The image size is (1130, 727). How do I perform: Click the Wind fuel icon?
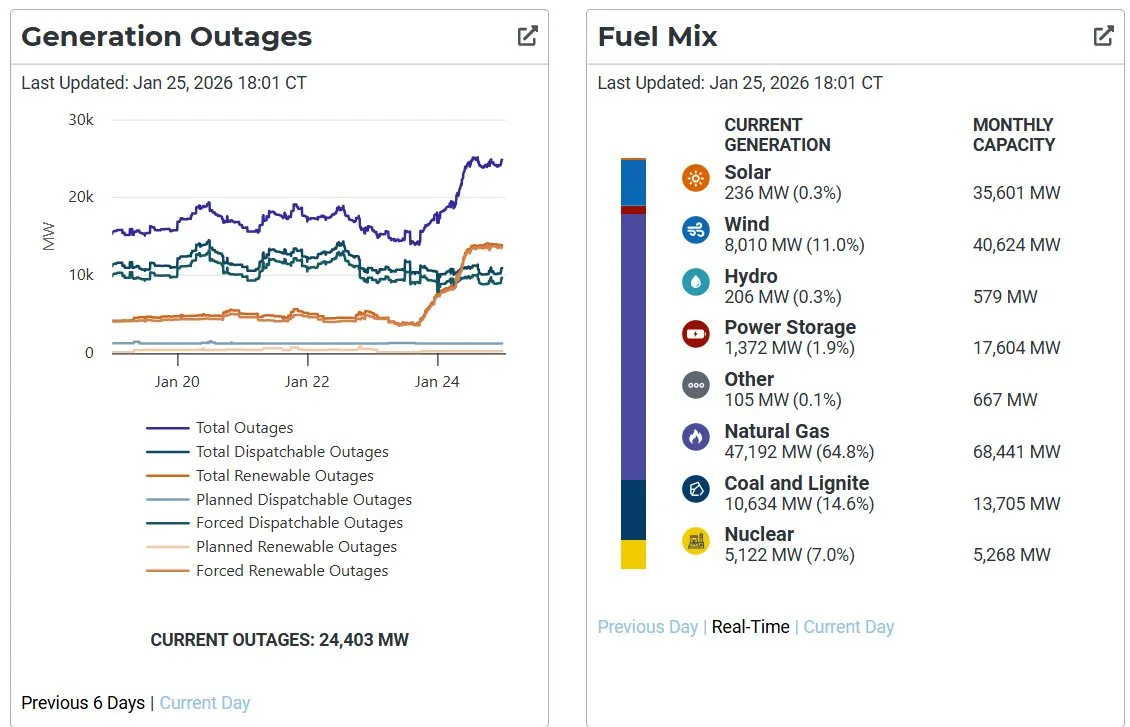(696, 229)
